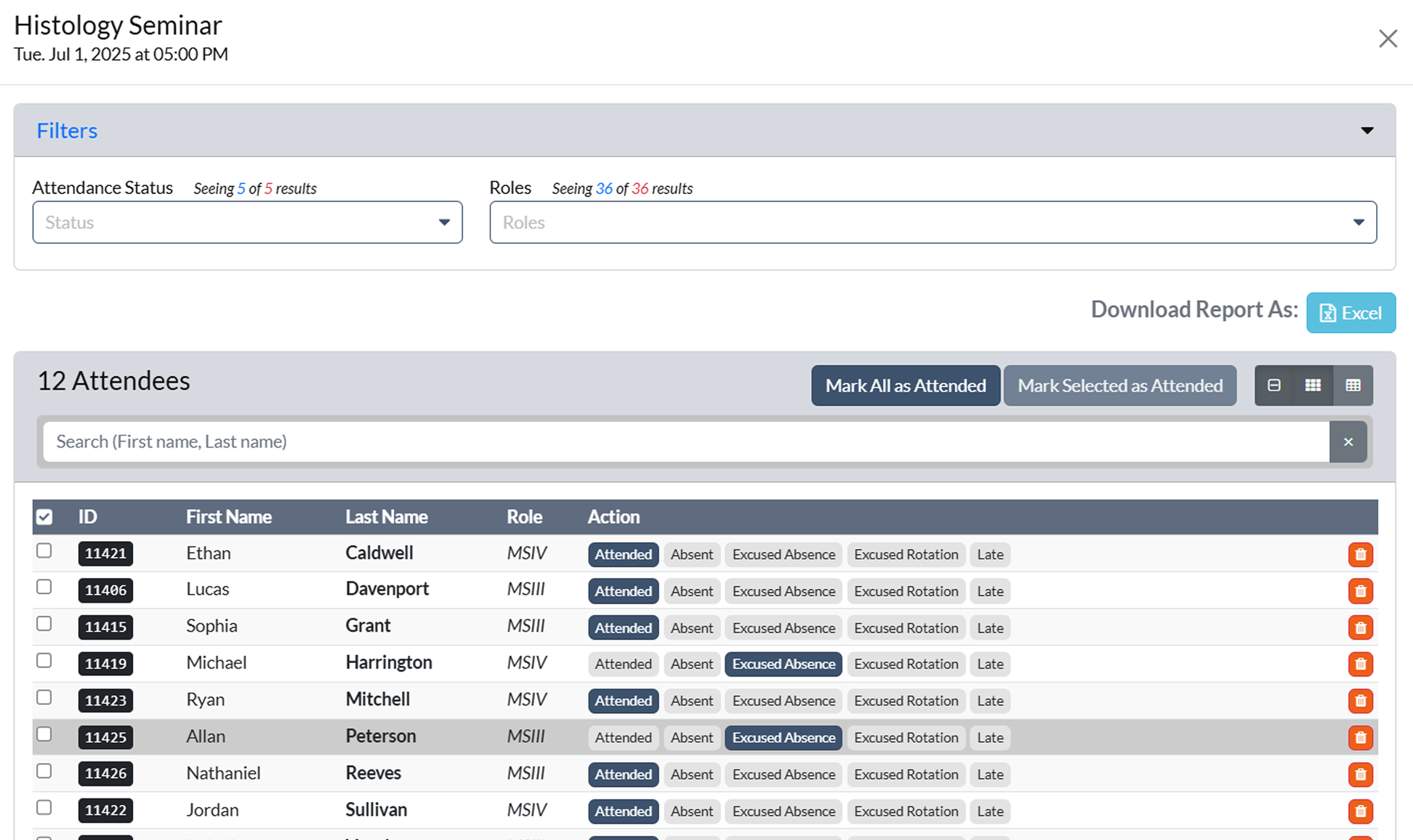Close the Histology Seminar dialog
The height and width of the screenshot is (840, 1413).
(1388, 39)
